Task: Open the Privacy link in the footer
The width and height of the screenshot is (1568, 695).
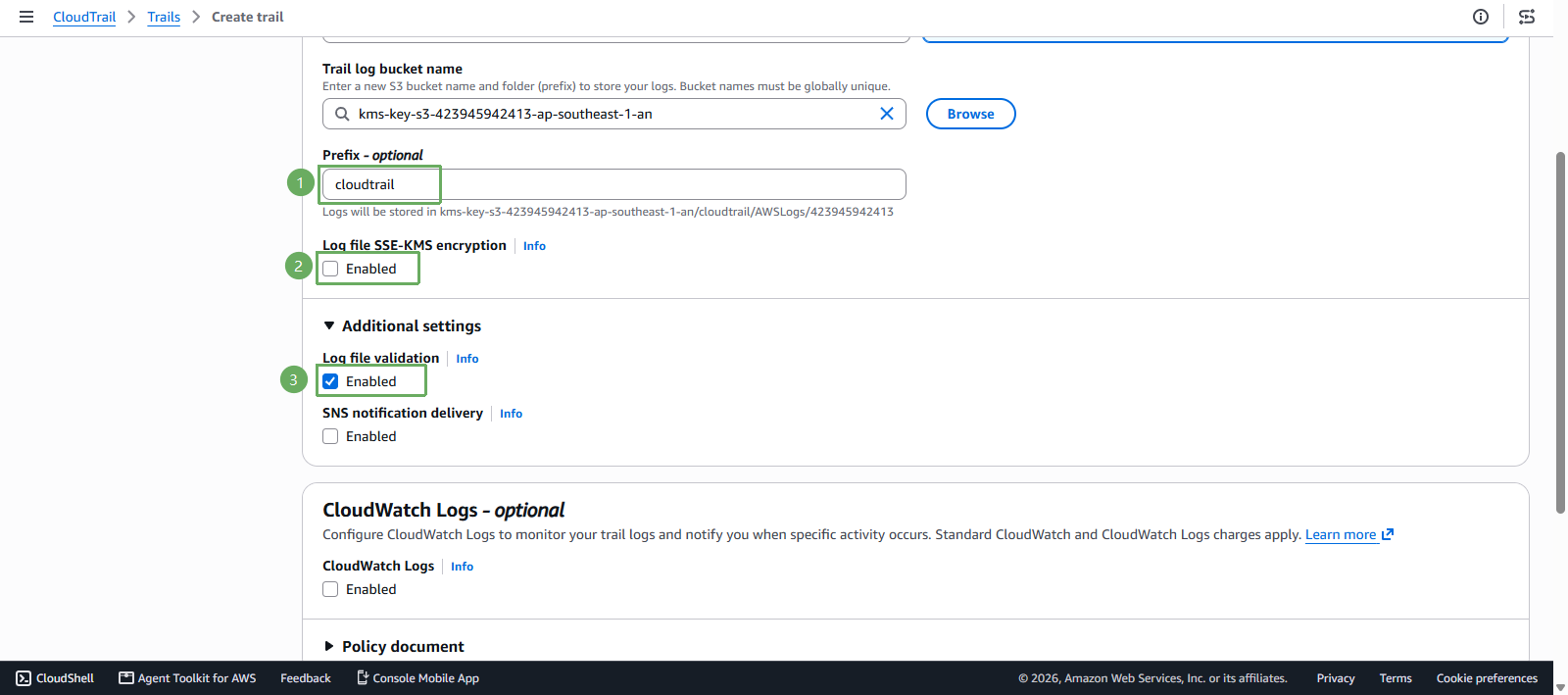Action: point(1336,678)
